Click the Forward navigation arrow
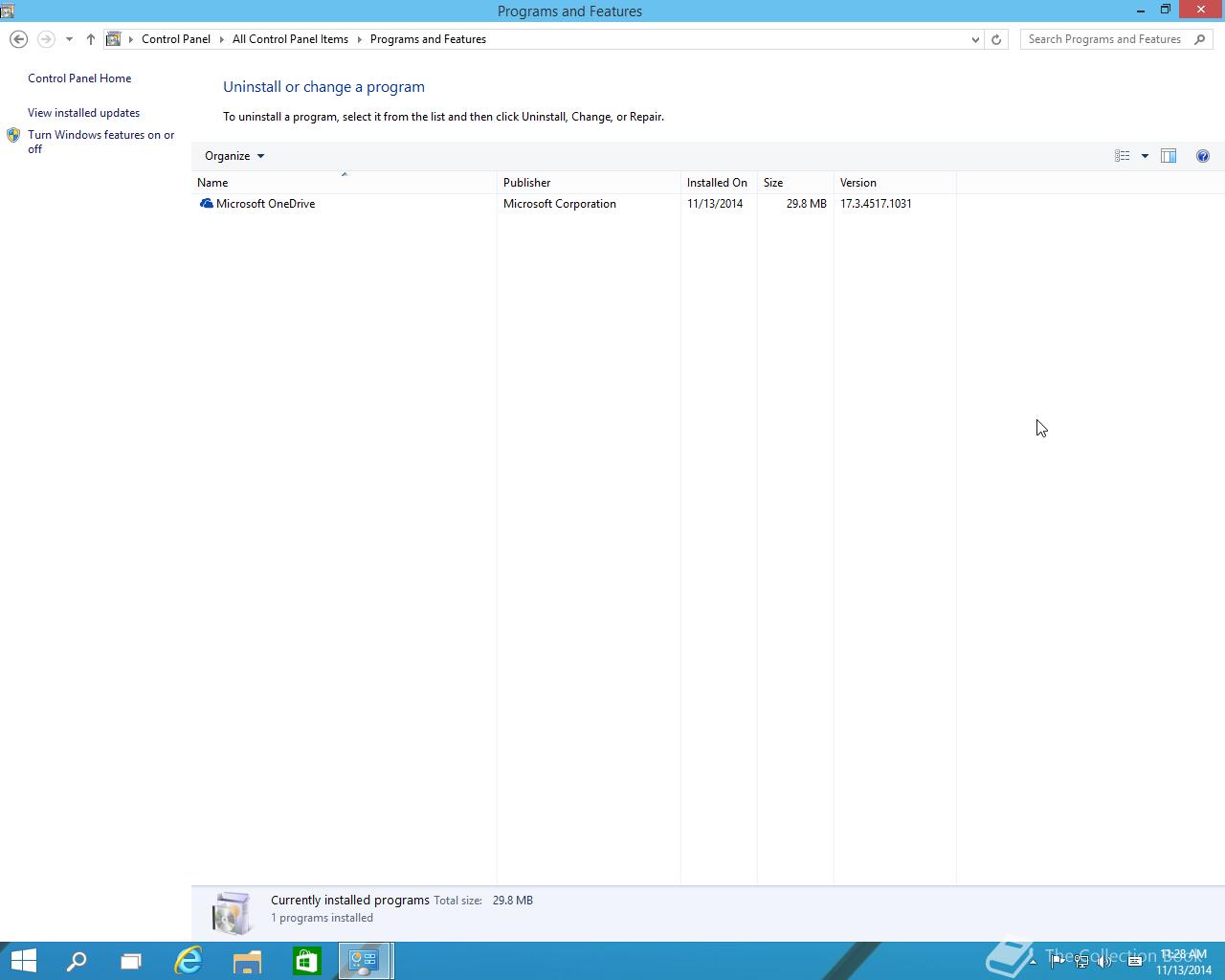The image size is (1225, 980). [x=45, y=39]
